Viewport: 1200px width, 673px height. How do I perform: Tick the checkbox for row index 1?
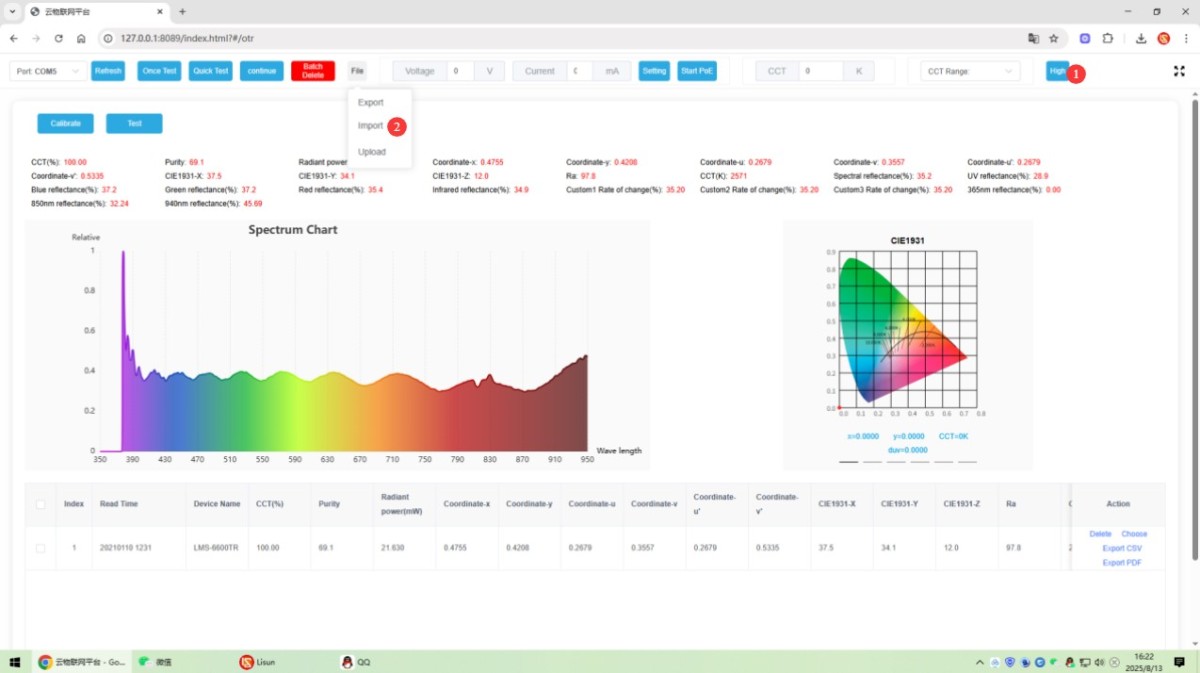(x=41, y=548)
